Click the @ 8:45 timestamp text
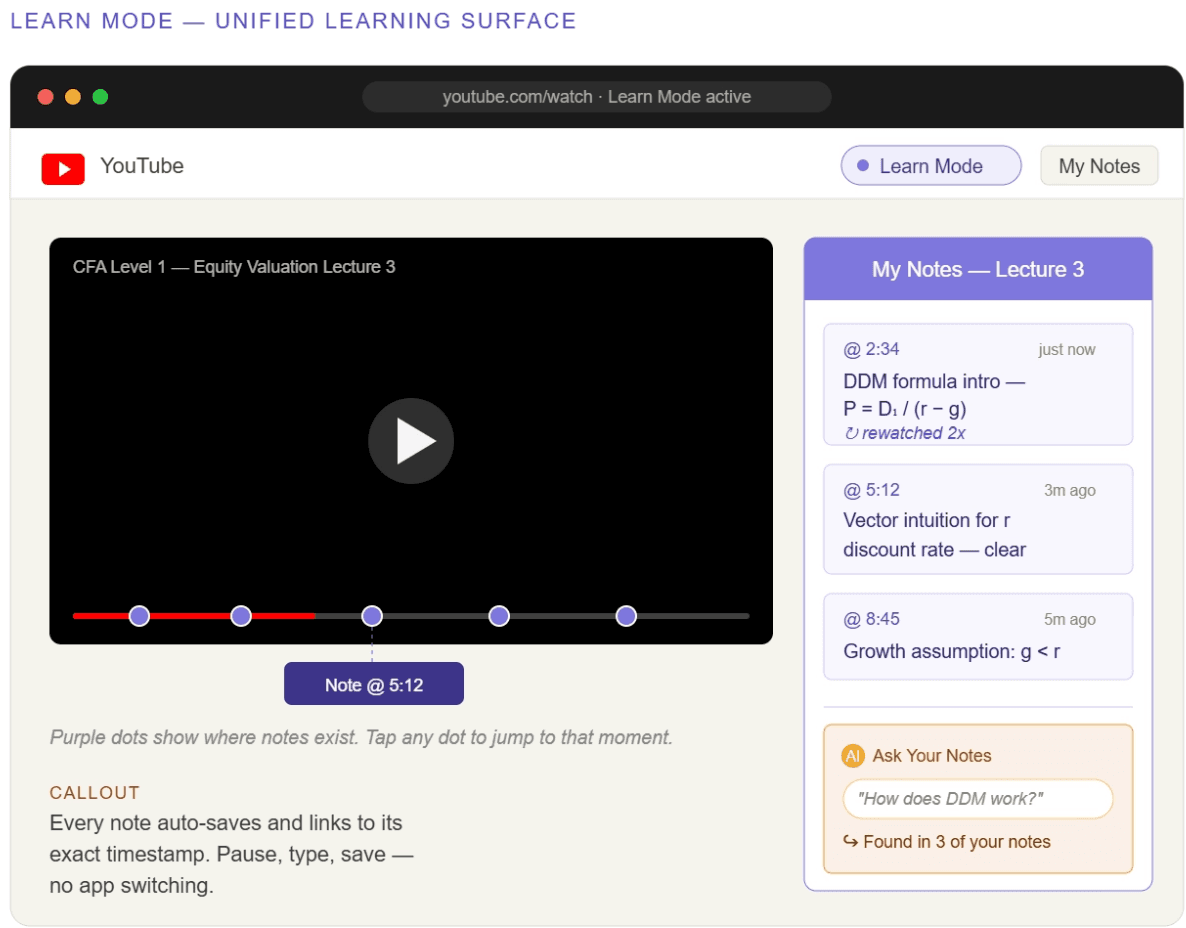The image size is (1186, 928). coord(871,619)
